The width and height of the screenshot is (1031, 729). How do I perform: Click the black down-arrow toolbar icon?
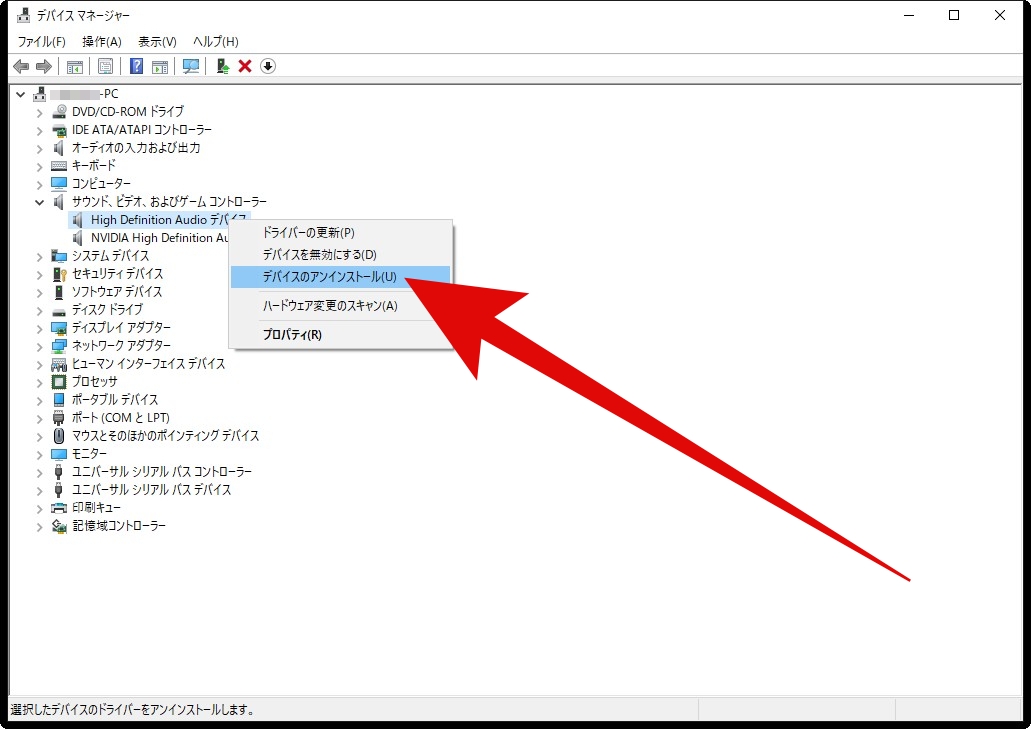(268, 66)
